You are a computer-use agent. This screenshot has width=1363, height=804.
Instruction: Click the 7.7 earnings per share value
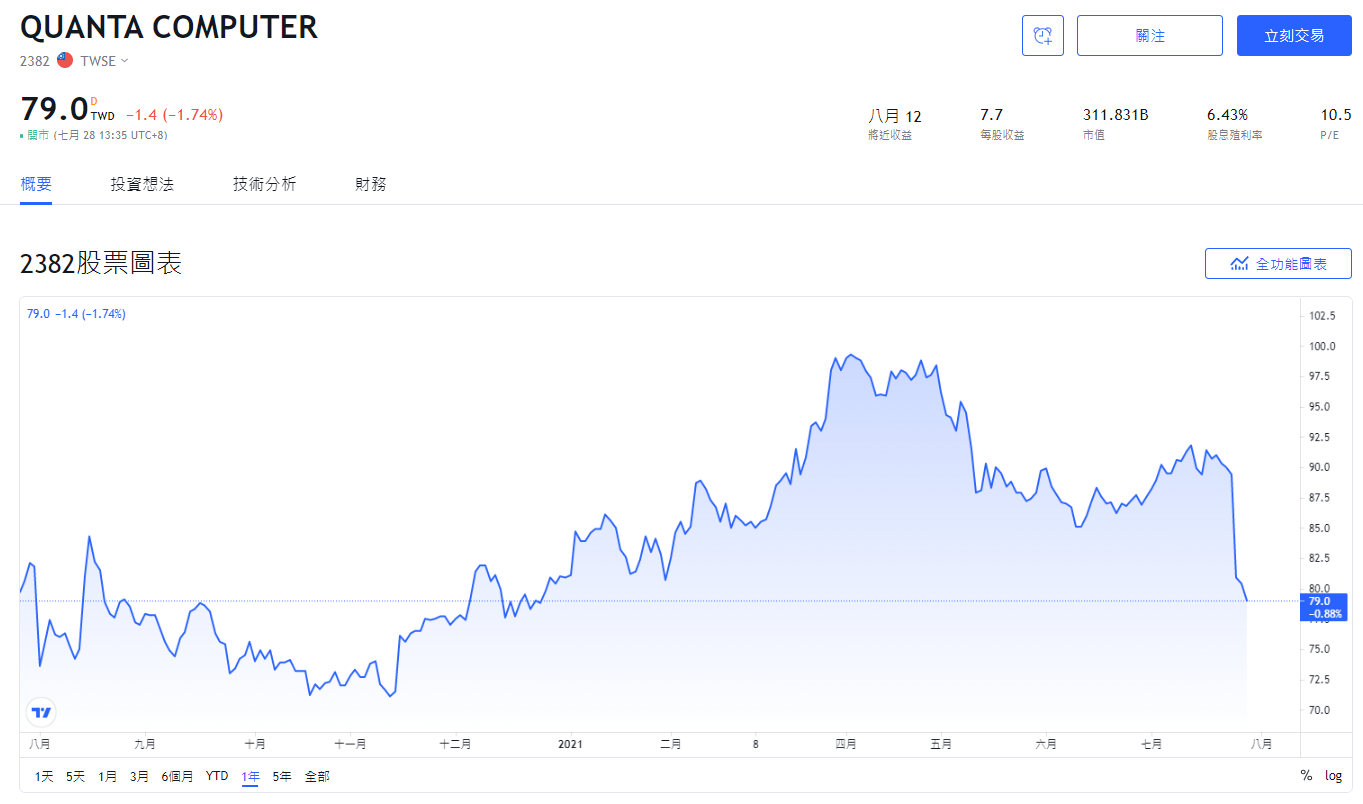[x=991, y=115]
